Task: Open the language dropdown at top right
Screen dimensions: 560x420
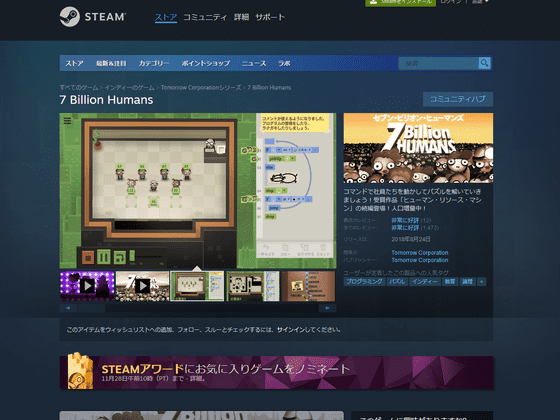Action: [480, 2]
